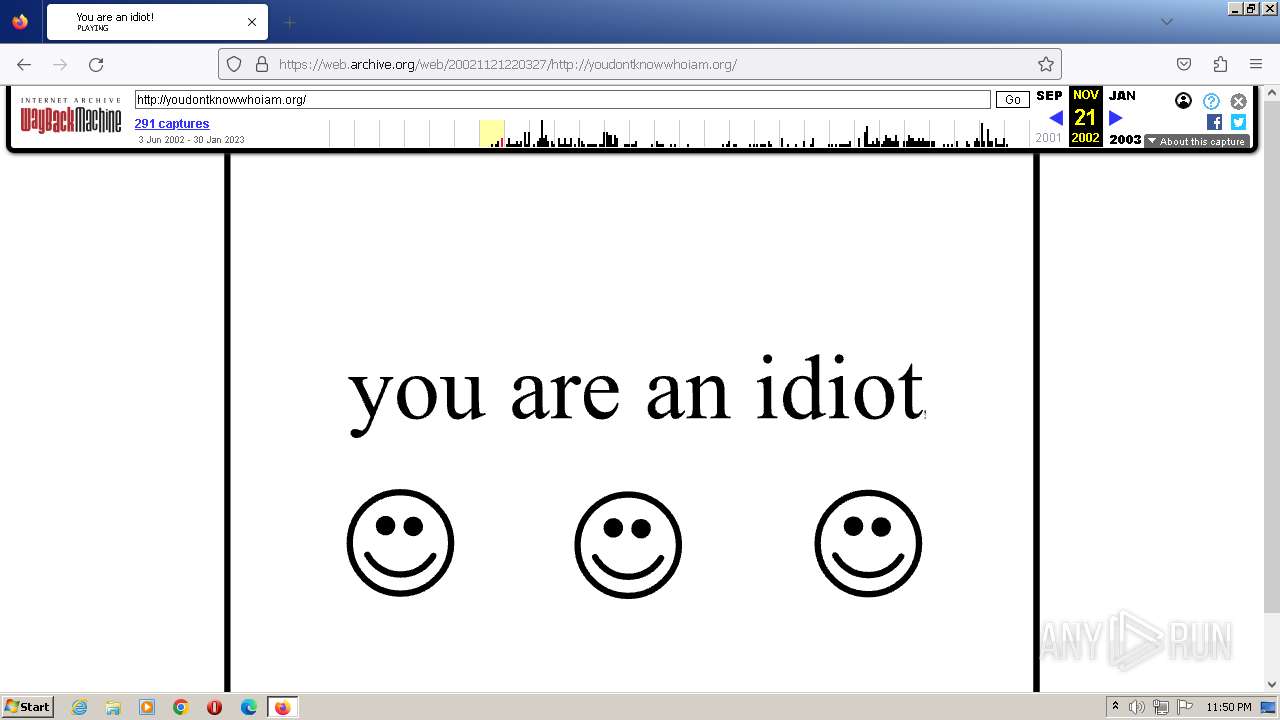Screen dimensions: 1280x720
Task: Close the 'You are an idiot!' tab
Action: (252, 22)
